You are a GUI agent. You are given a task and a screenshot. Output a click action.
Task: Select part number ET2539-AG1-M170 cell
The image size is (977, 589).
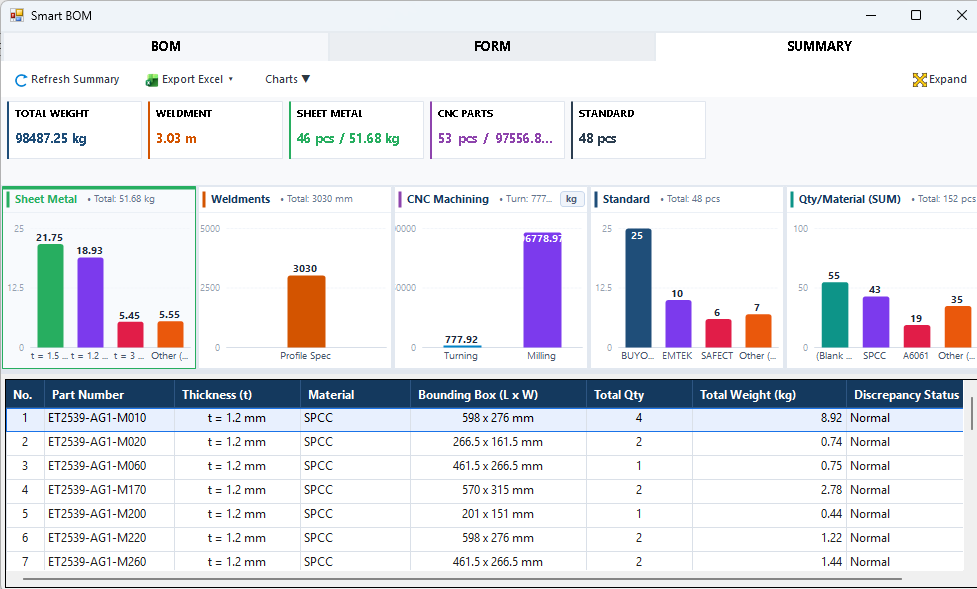tap(110, 490)
